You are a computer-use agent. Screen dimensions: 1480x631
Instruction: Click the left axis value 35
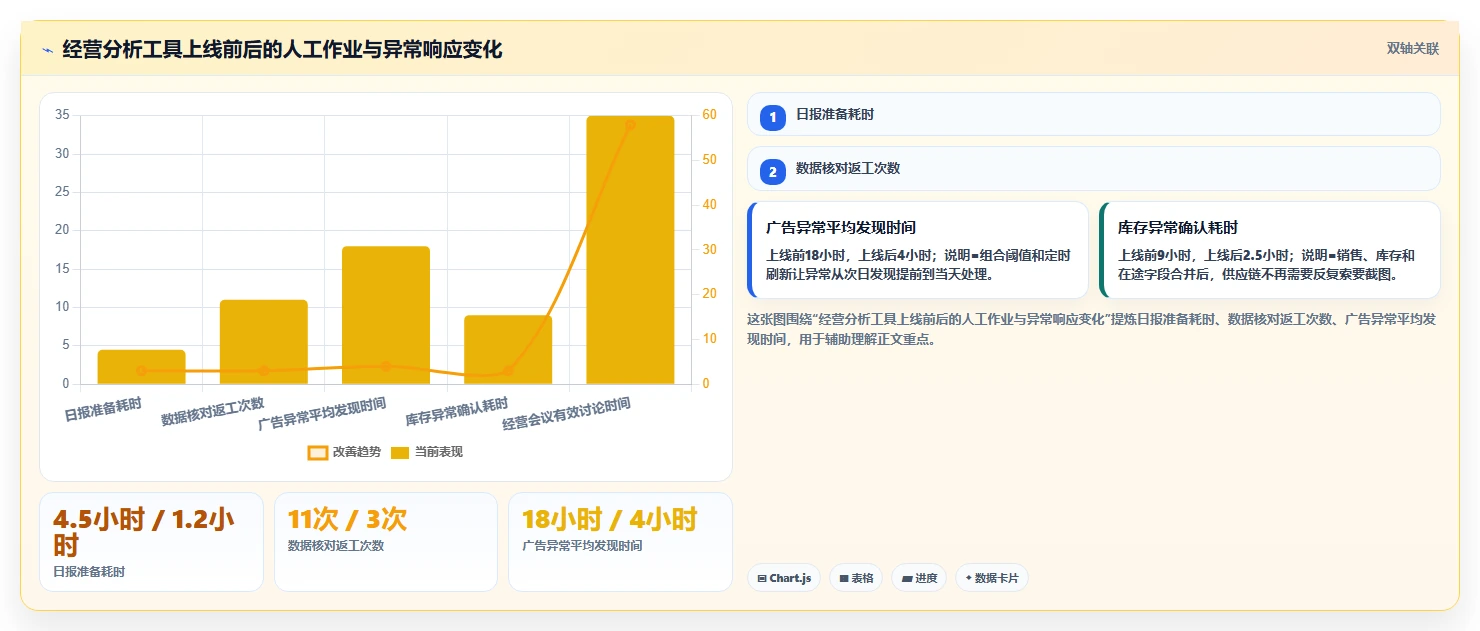[62, 115]
